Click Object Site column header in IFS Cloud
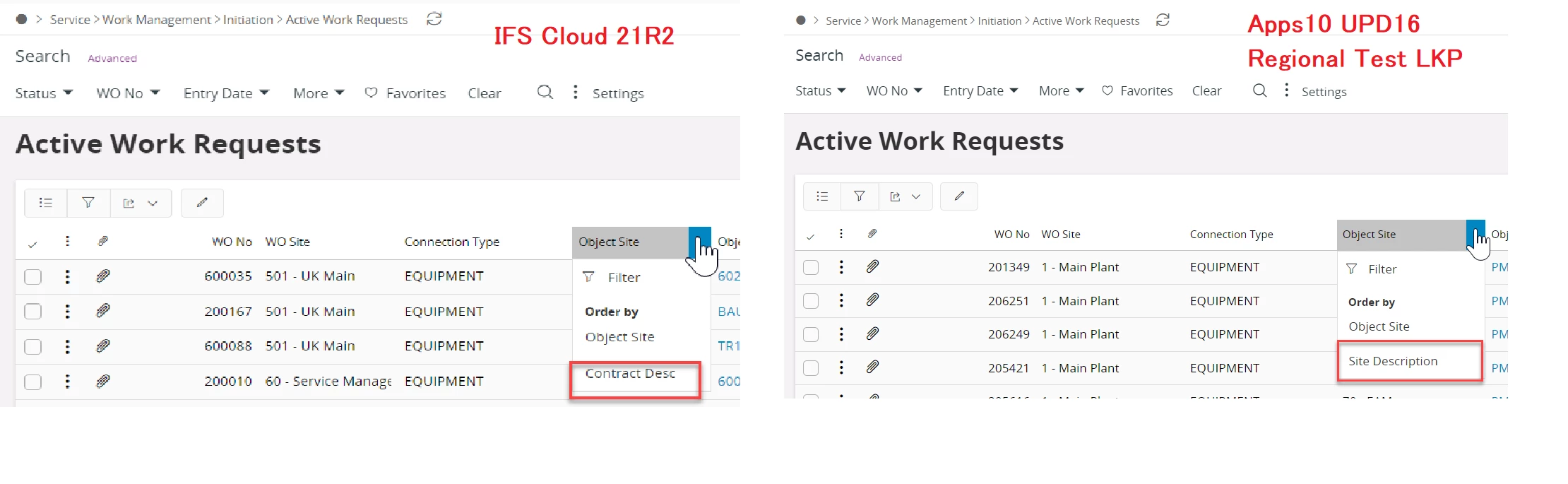 coord(609,242)
